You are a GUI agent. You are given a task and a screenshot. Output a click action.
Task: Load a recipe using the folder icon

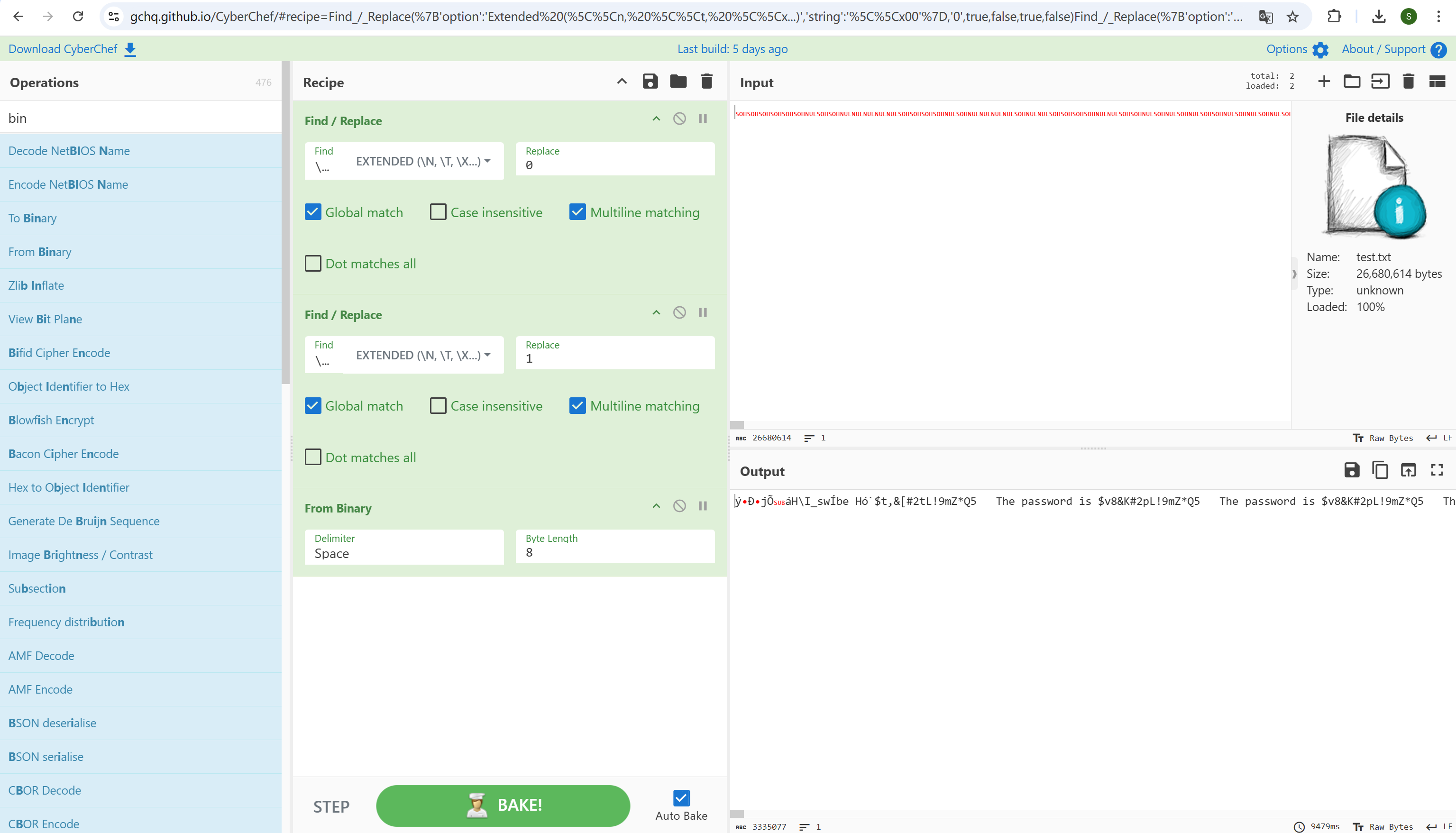678,81
